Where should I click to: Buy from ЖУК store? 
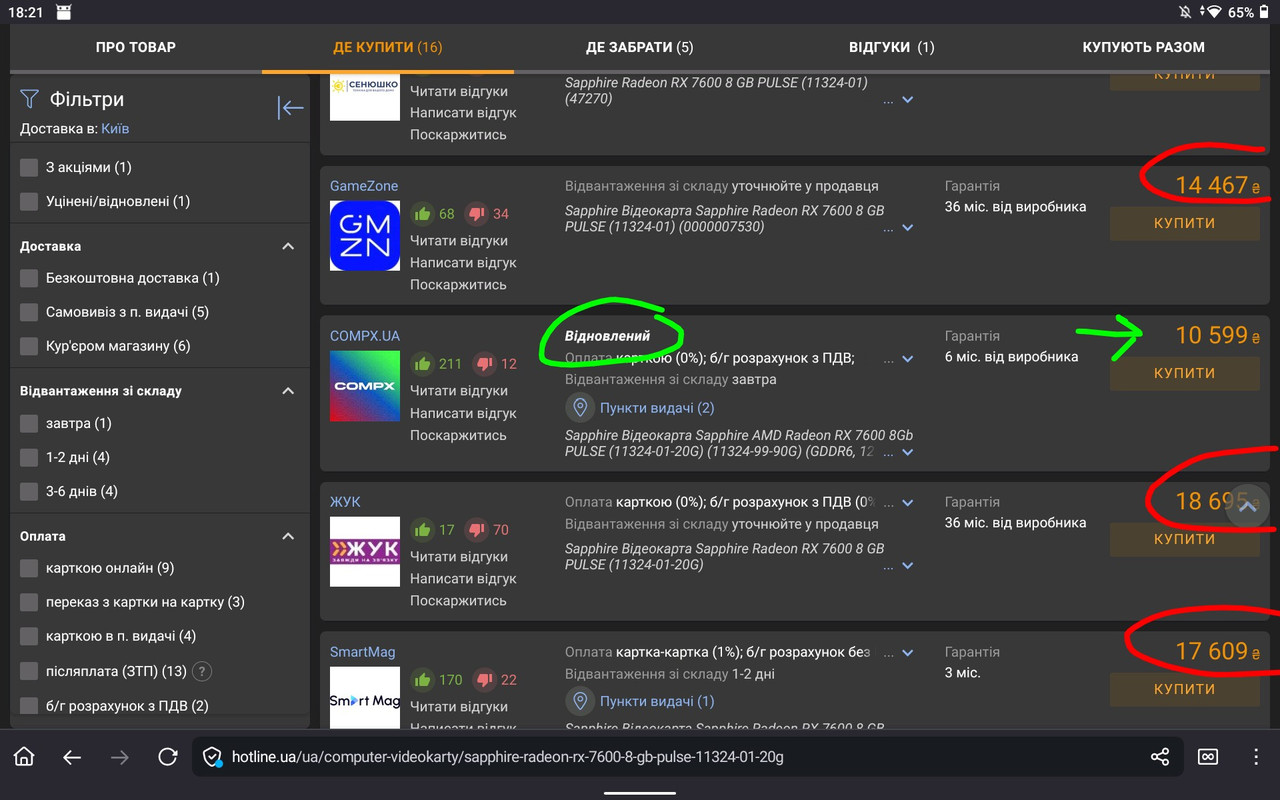point(1184,539)
